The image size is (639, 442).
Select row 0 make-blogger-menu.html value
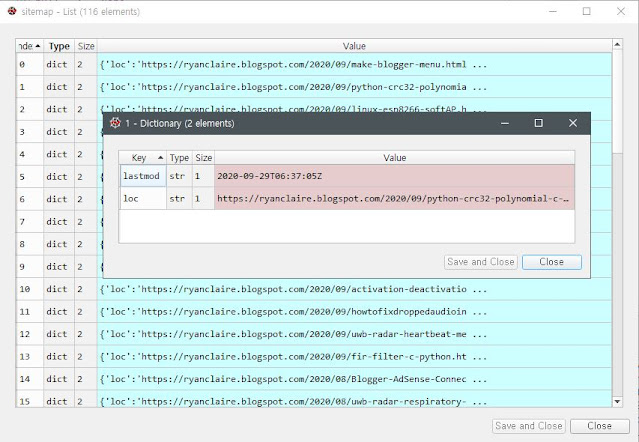[x=354, y=64]
